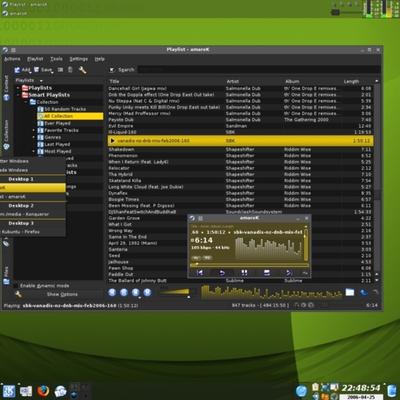Screen dimensions: 400x400
Task: Click the white folder icon right of seek bar
Action: [350, 292]
